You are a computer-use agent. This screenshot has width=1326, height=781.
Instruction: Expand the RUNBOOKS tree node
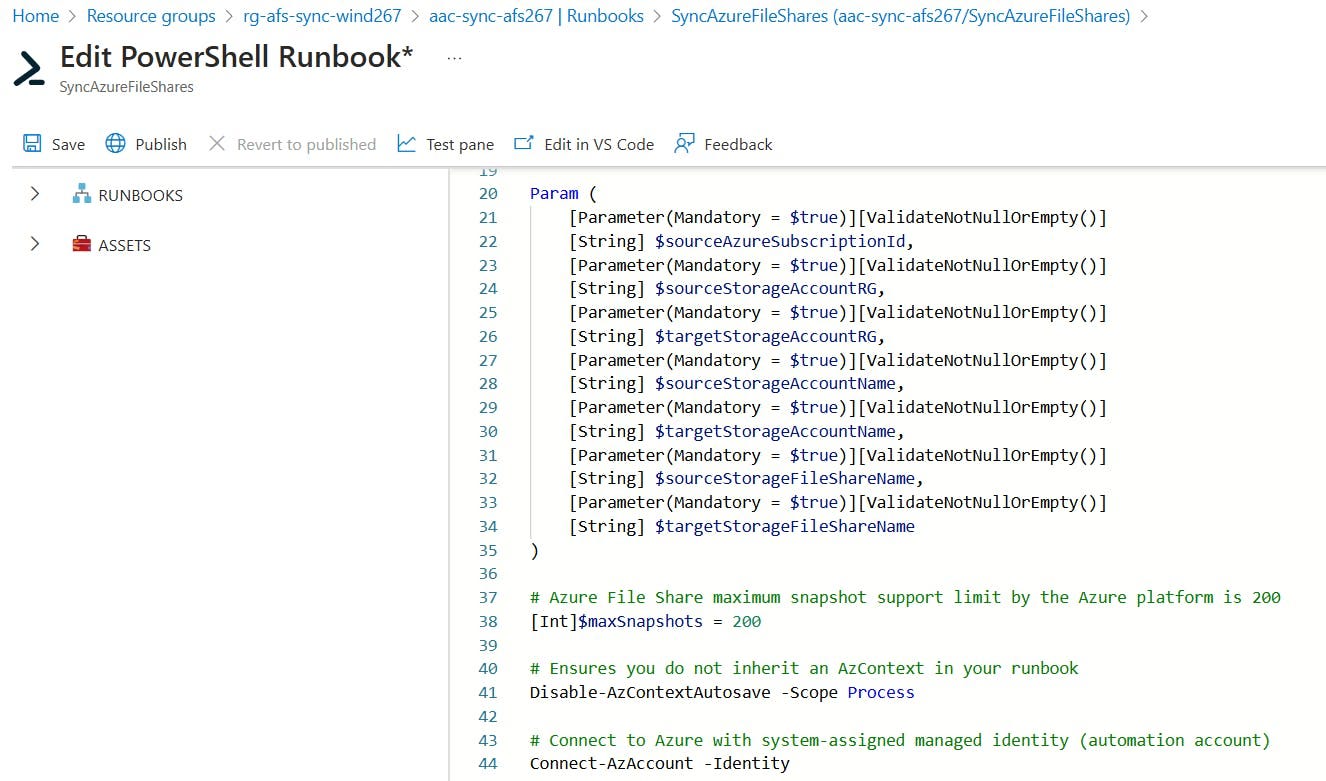coord(35,193)
